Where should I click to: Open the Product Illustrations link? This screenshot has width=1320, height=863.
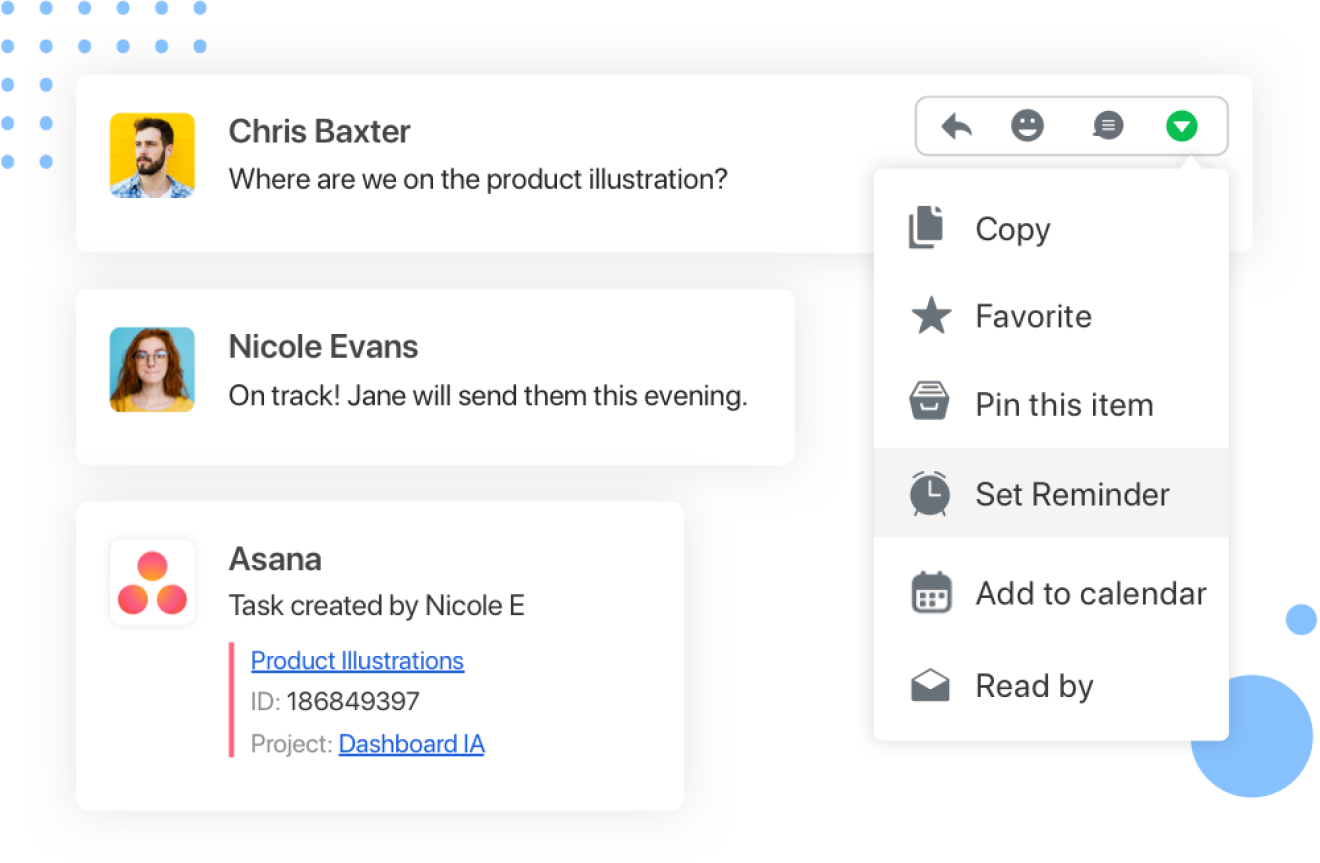(357, 660)
